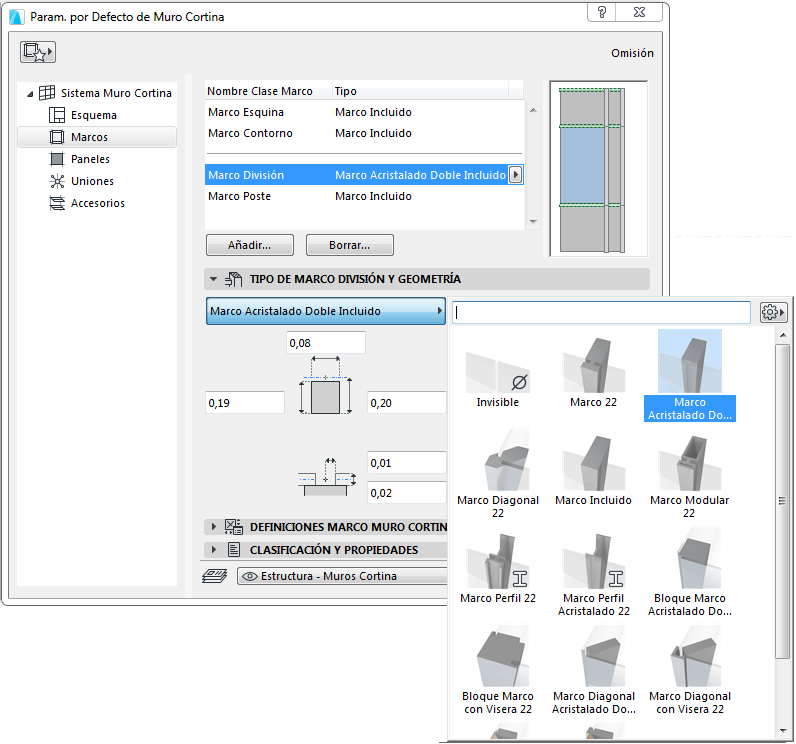
Task: Select the Marco Contorno row
Action: click(x=364, y=133)
